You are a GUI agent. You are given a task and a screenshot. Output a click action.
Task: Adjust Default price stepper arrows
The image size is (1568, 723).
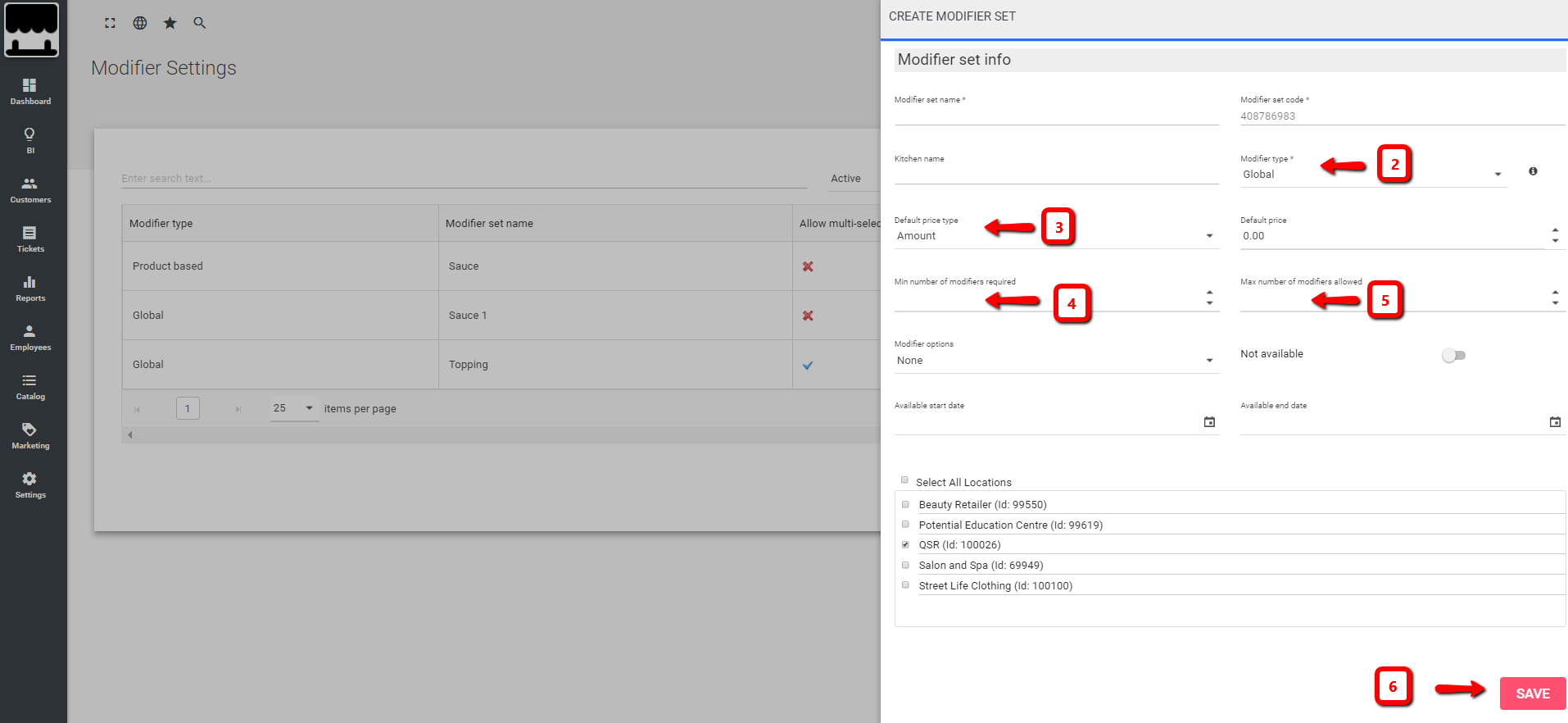click(1555, 235)
